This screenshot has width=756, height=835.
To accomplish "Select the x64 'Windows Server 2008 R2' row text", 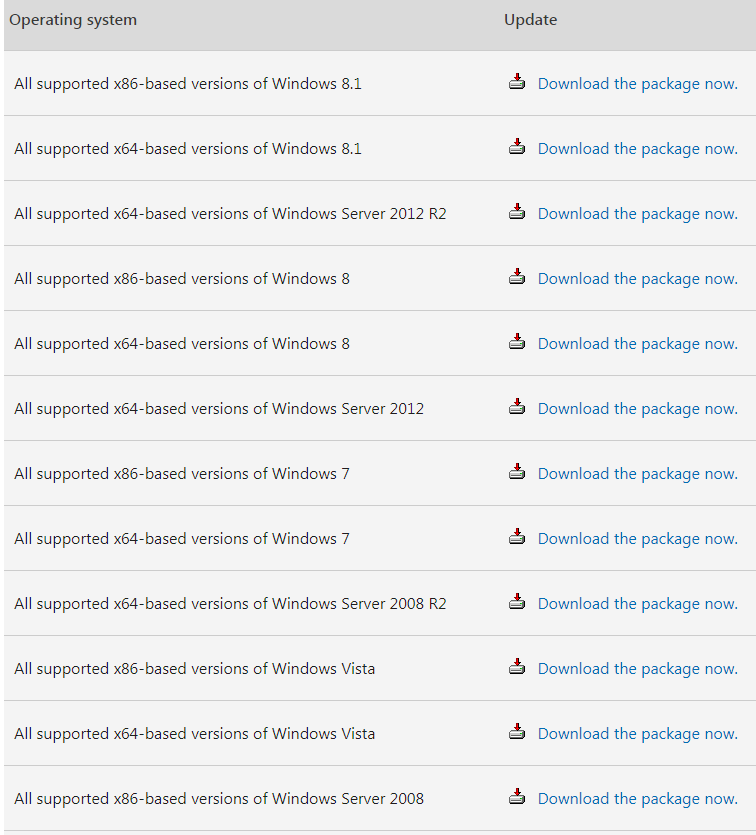I will [x=230, y=603].
